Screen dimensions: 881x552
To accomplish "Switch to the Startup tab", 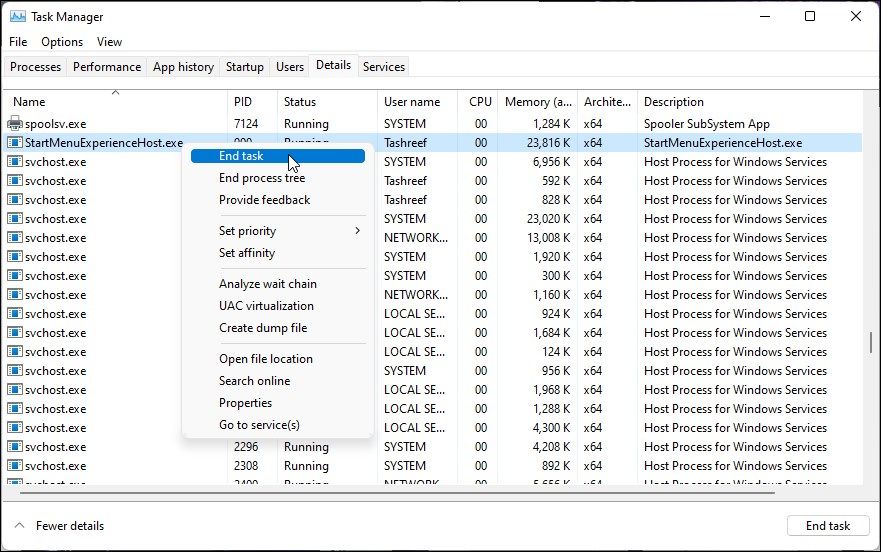I will coord(245,67).
